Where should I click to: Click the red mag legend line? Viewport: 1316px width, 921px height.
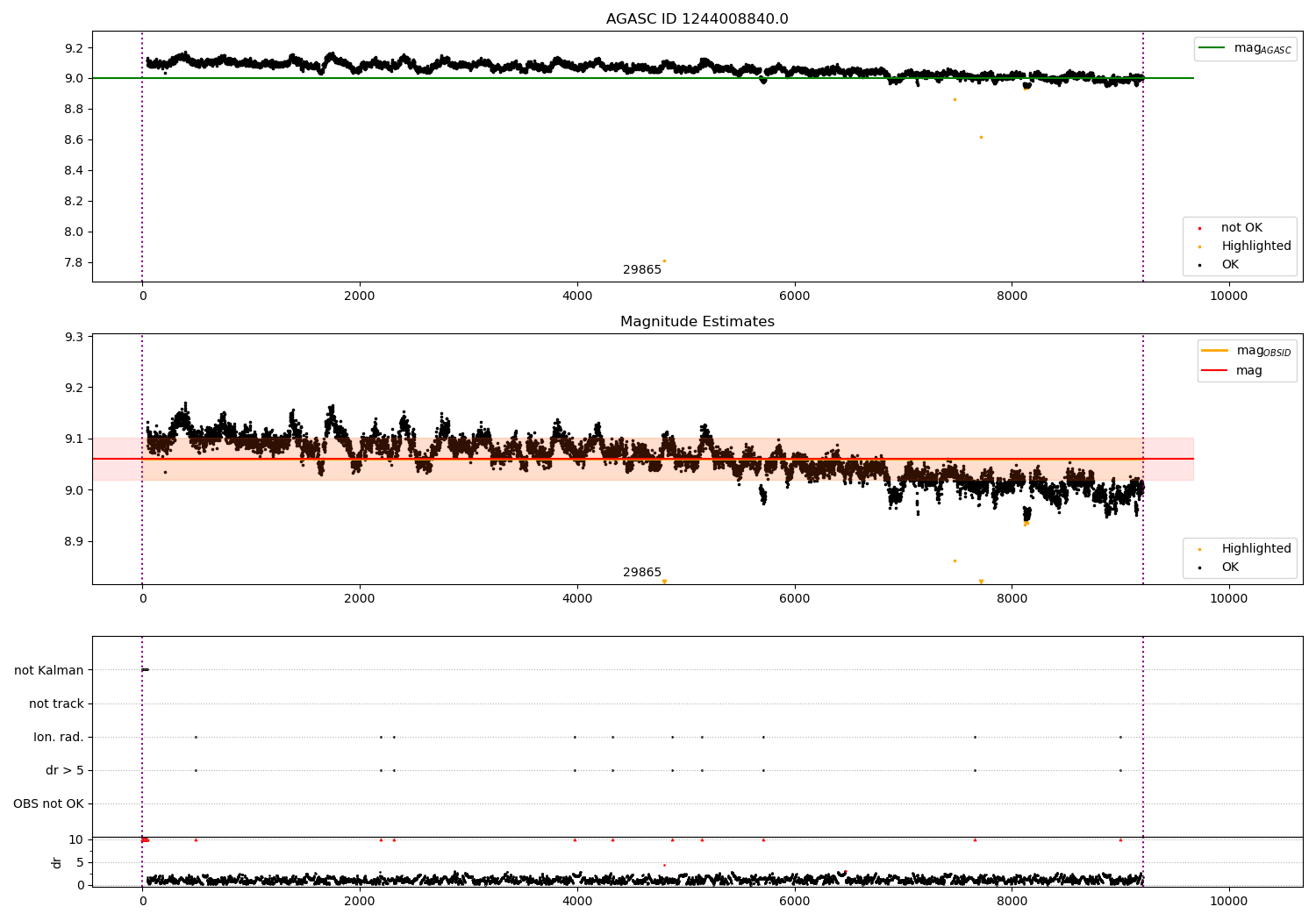tap(1215, 370)
